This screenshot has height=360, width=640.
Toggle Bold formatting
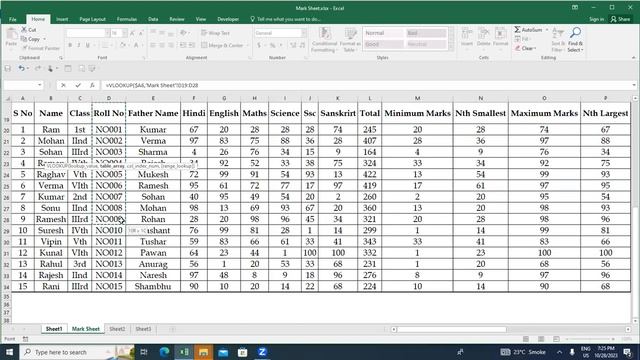click(70, 45)
